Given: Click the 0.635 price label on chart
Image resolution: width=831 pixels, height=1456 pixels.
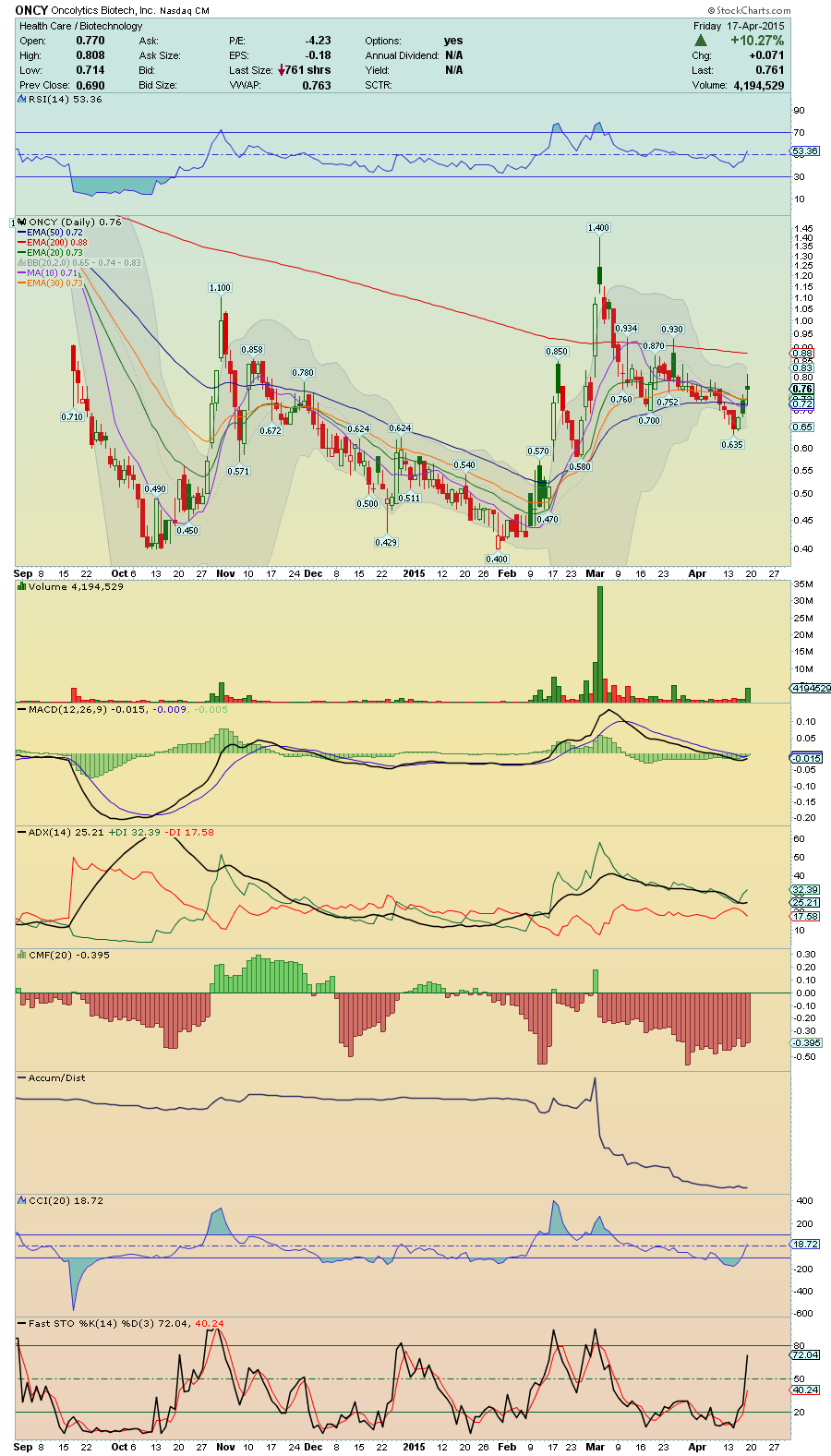Looking at the screenshot, I should (732, 444).
